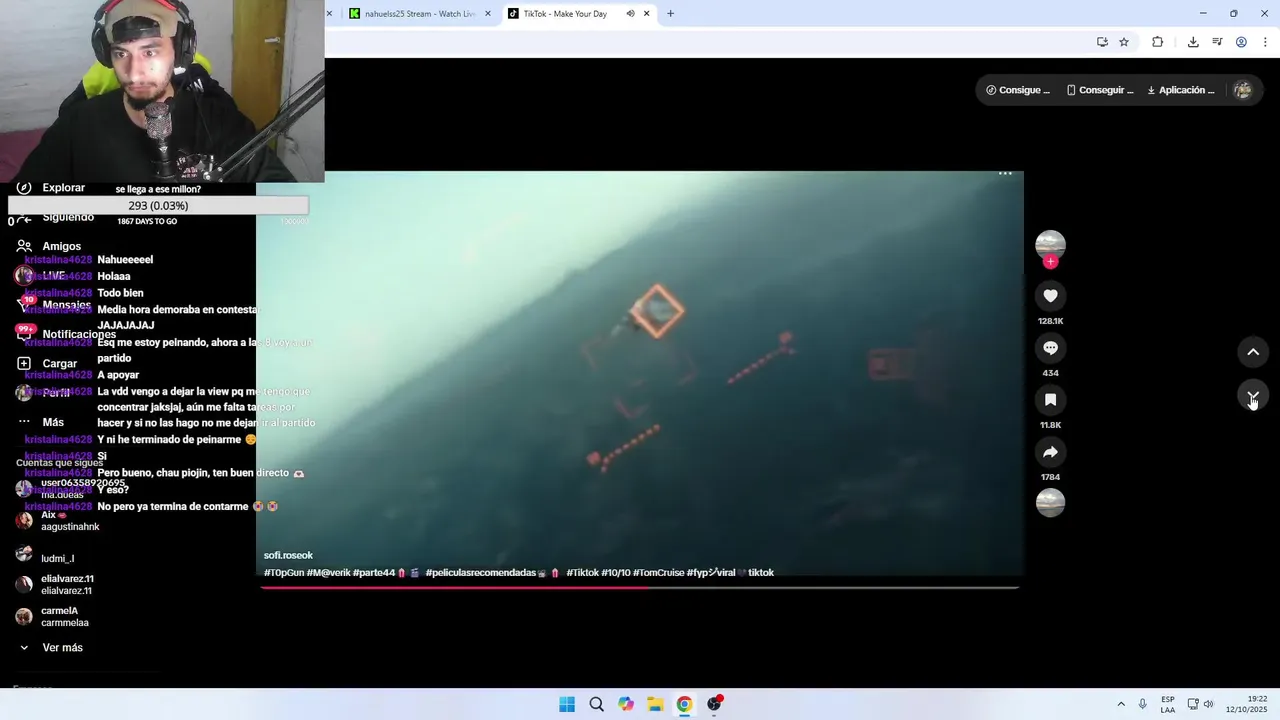Open Chrome extensions puzzle icon
This screenshot has width=1280, height=720.
pyautogui.click(x=1158, y=42)
